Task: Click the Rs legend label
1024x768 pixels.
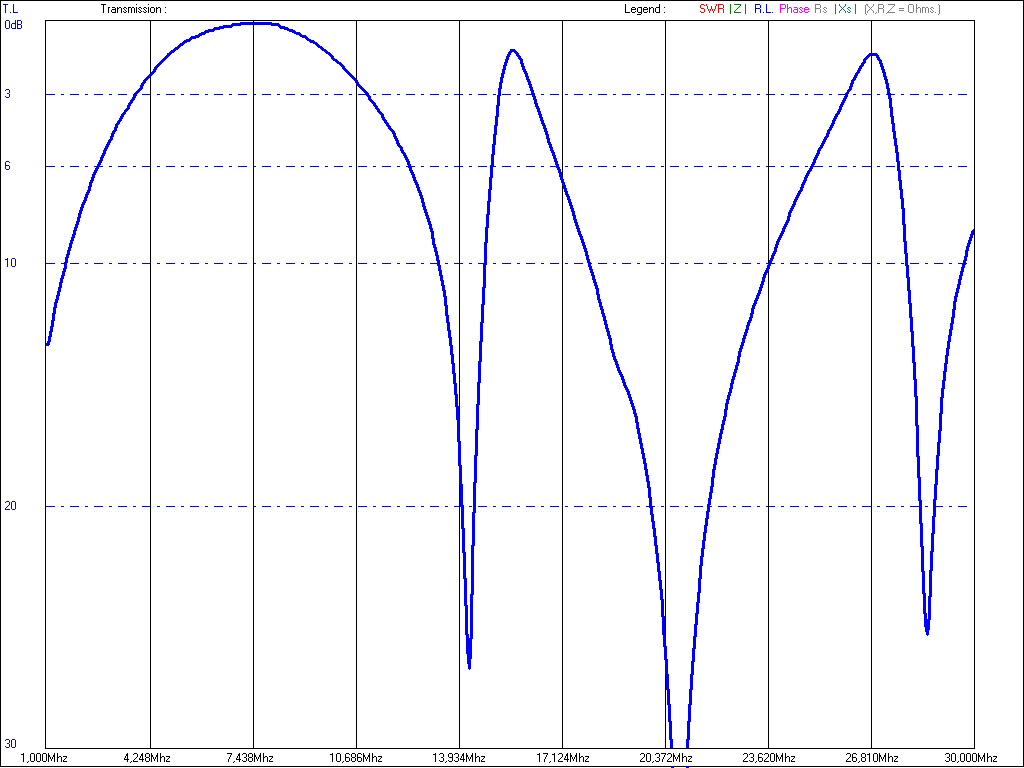Action: tap(821, 9)
